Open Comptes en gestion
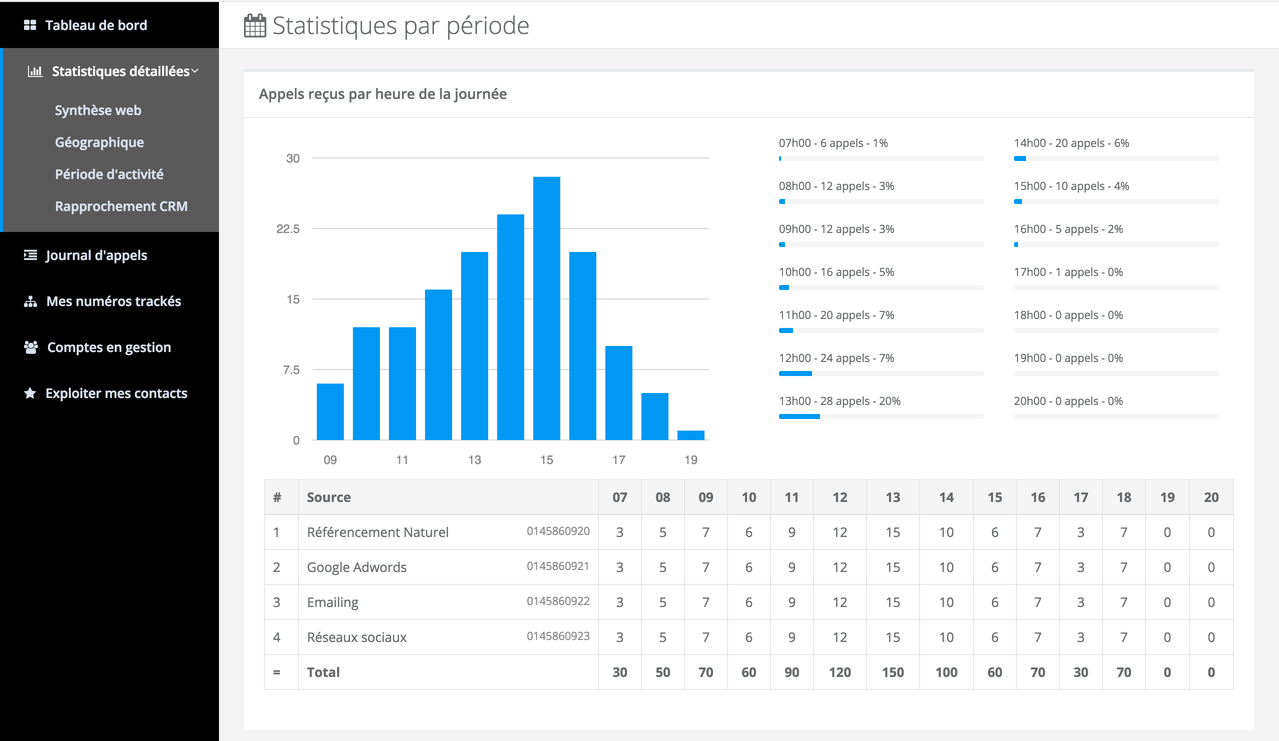Viewport: 1279px width, 741px height. tap(109, 347)
